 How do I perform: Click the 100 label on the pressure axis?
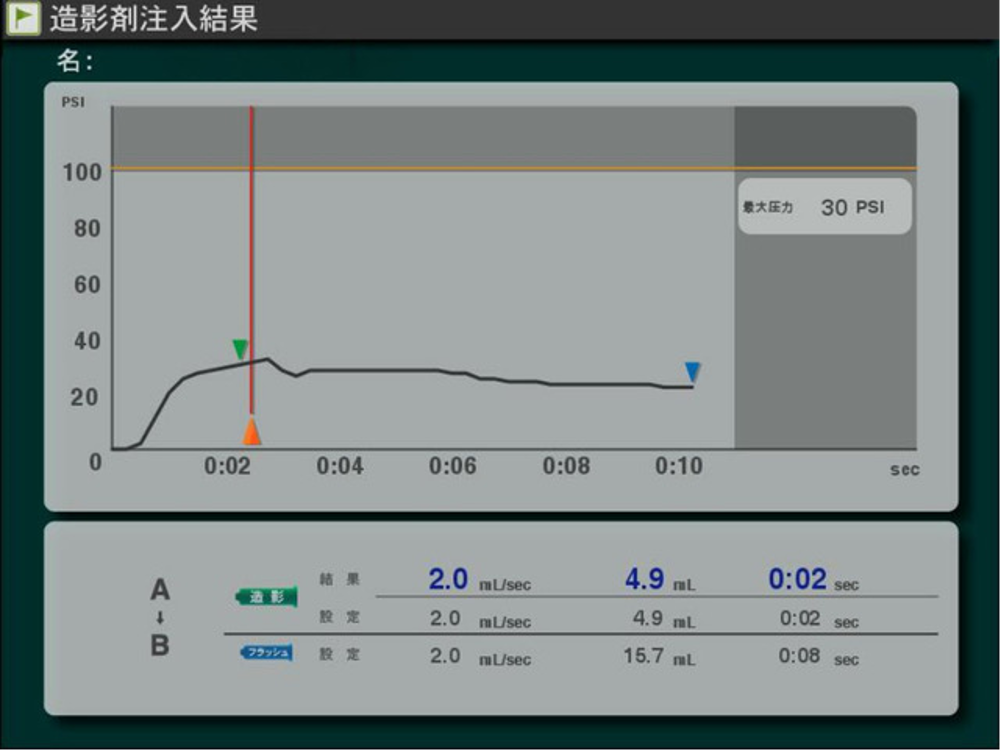(82, 172)
